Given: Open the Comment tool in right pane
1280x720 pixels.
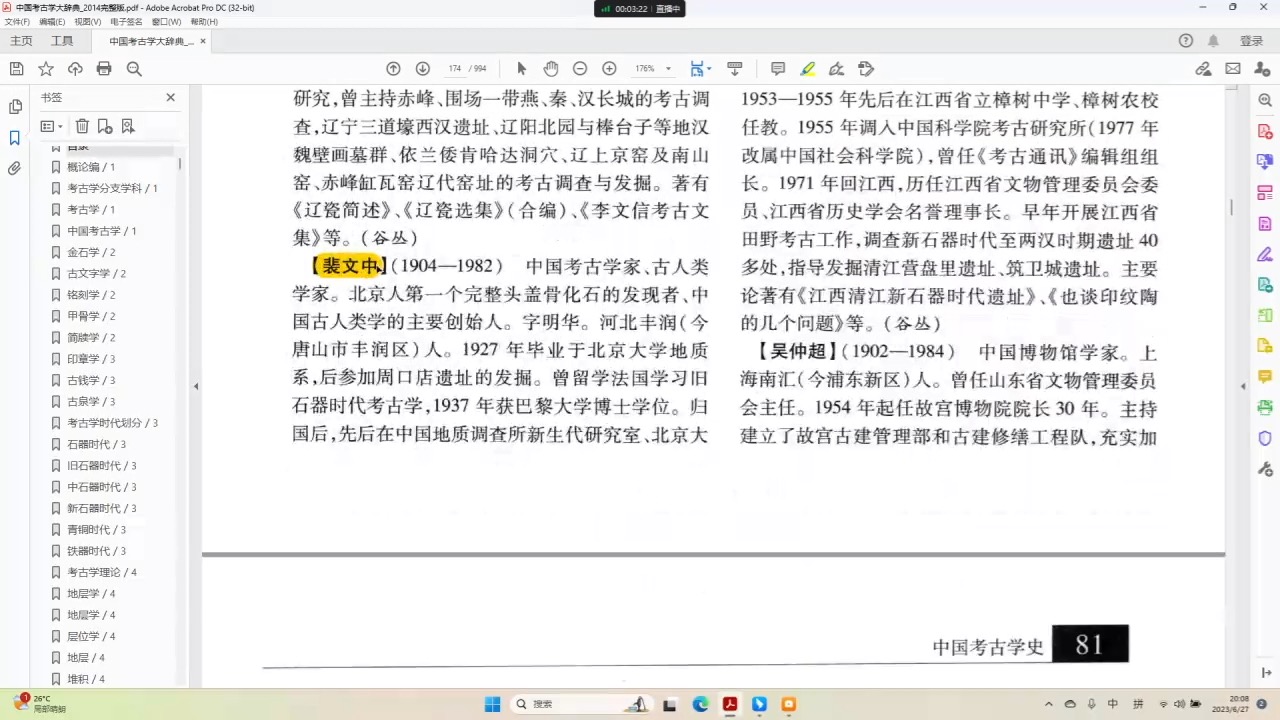Looking at the screenshot, I should pyautogui.click(x=1265, y=377).
